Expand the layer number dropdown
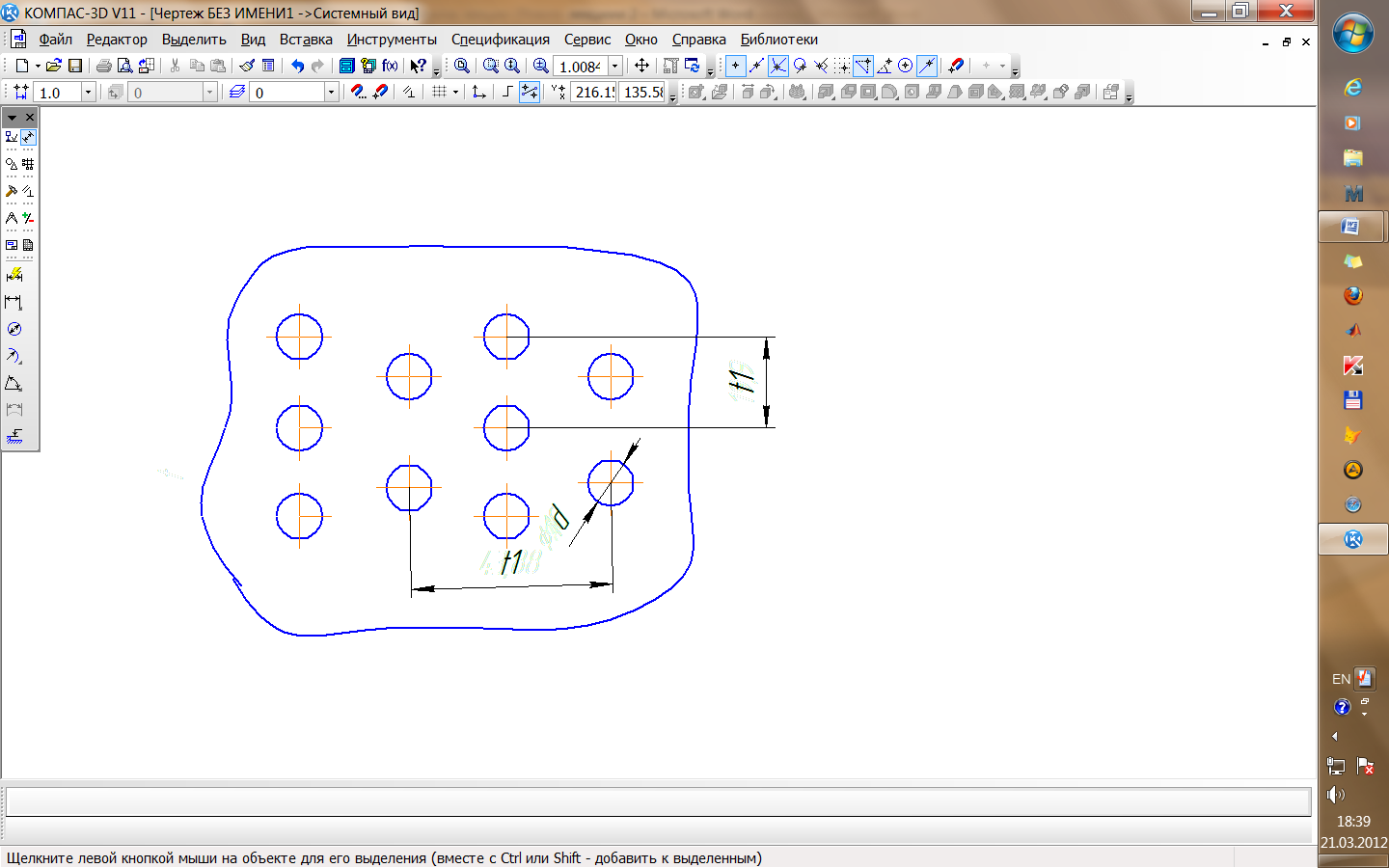1389x868 pixels. click(x=331, y=92)
